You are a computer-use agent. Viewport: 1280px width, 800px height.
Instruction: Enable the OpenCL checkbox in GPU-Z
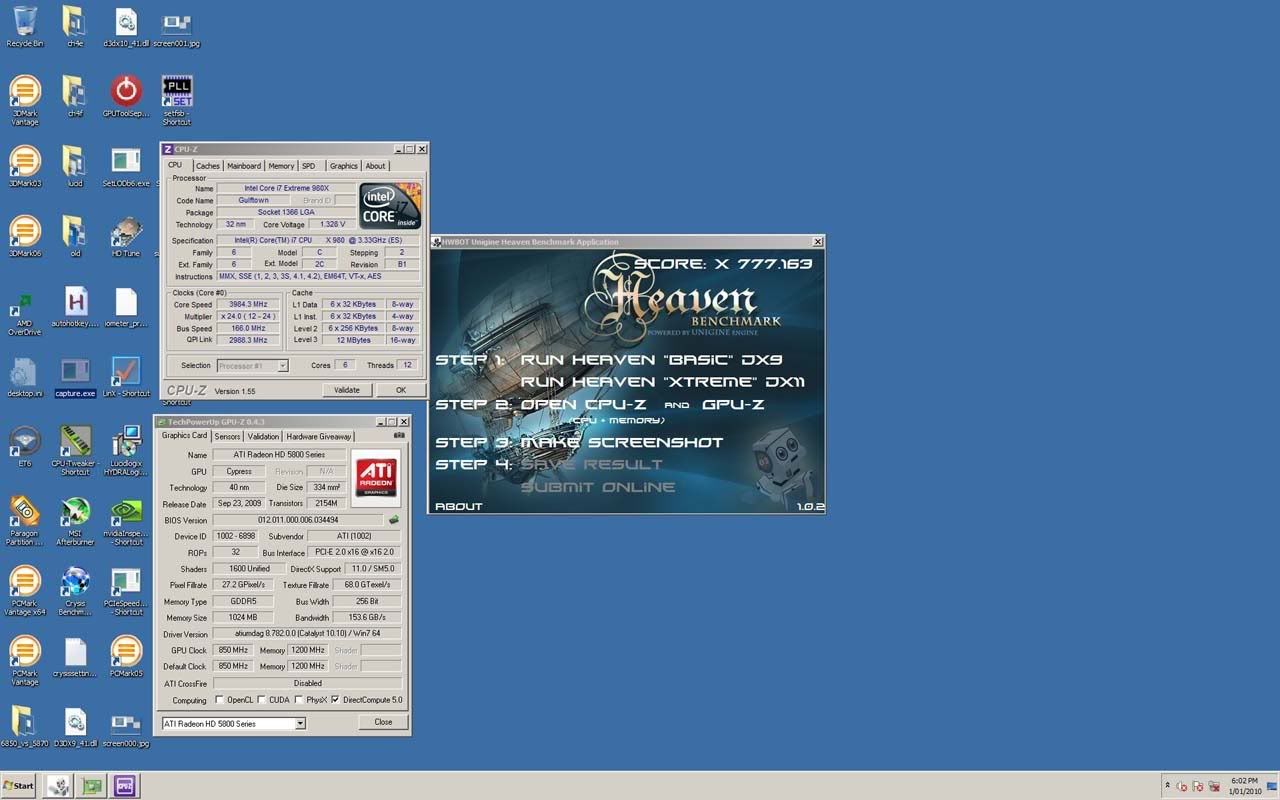pos(220,700)
